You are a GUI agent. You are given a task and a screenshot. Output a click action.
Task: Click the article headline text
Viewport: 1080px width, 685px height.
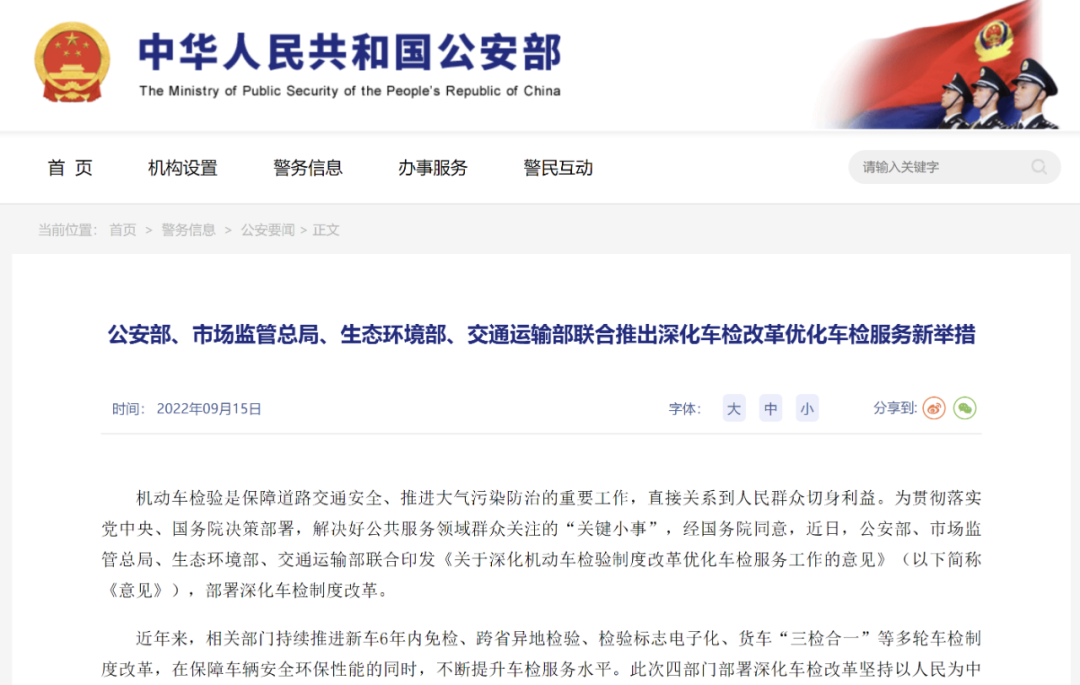[x=541, y=335]
